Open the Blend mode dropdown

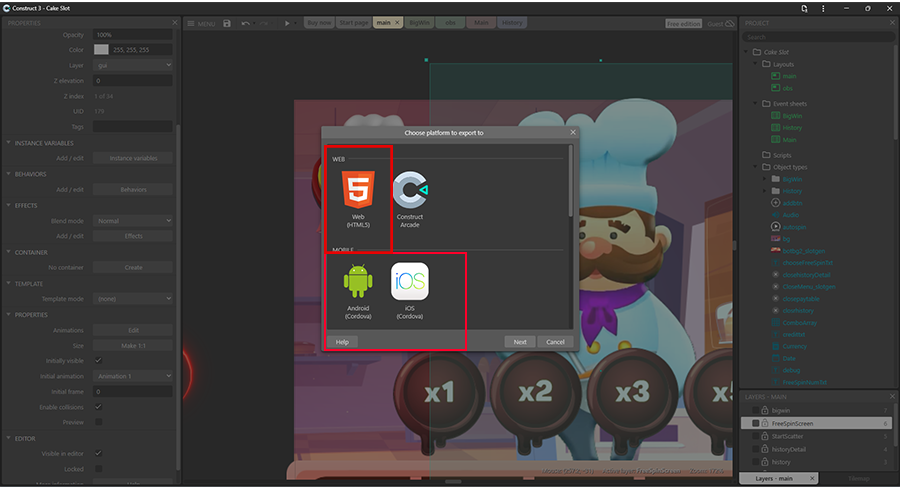[133, 221]
